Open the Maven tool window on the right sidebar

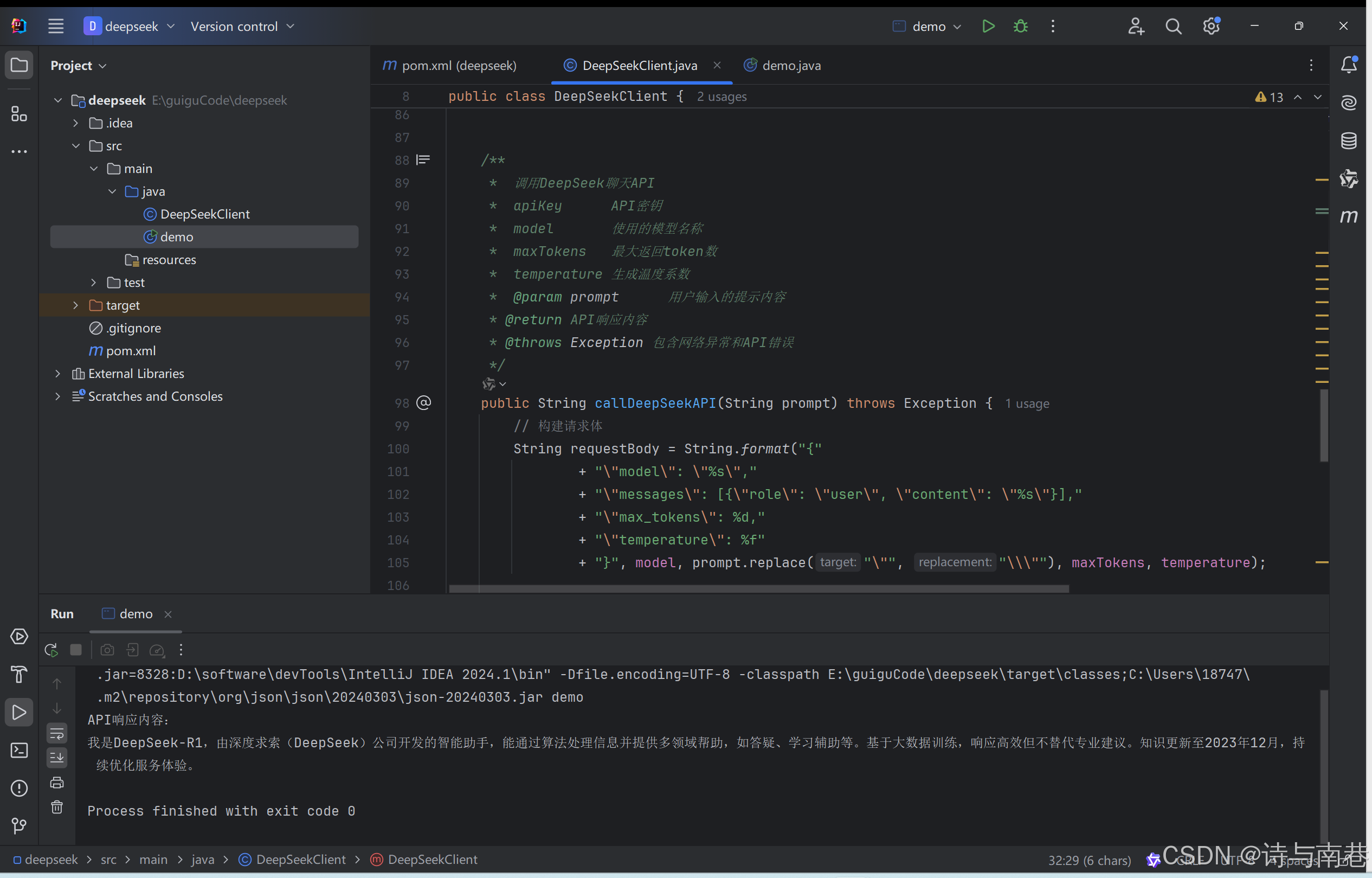pos(1348,216)
